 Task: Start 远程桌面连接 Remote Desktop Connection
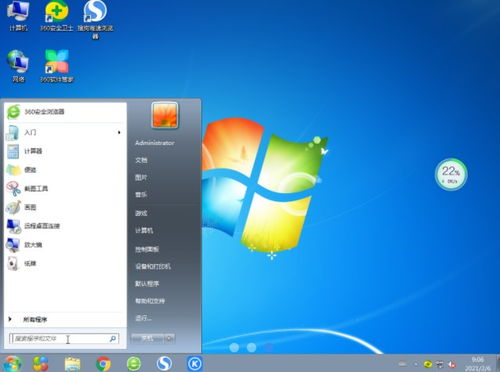(x=65, y=226)
